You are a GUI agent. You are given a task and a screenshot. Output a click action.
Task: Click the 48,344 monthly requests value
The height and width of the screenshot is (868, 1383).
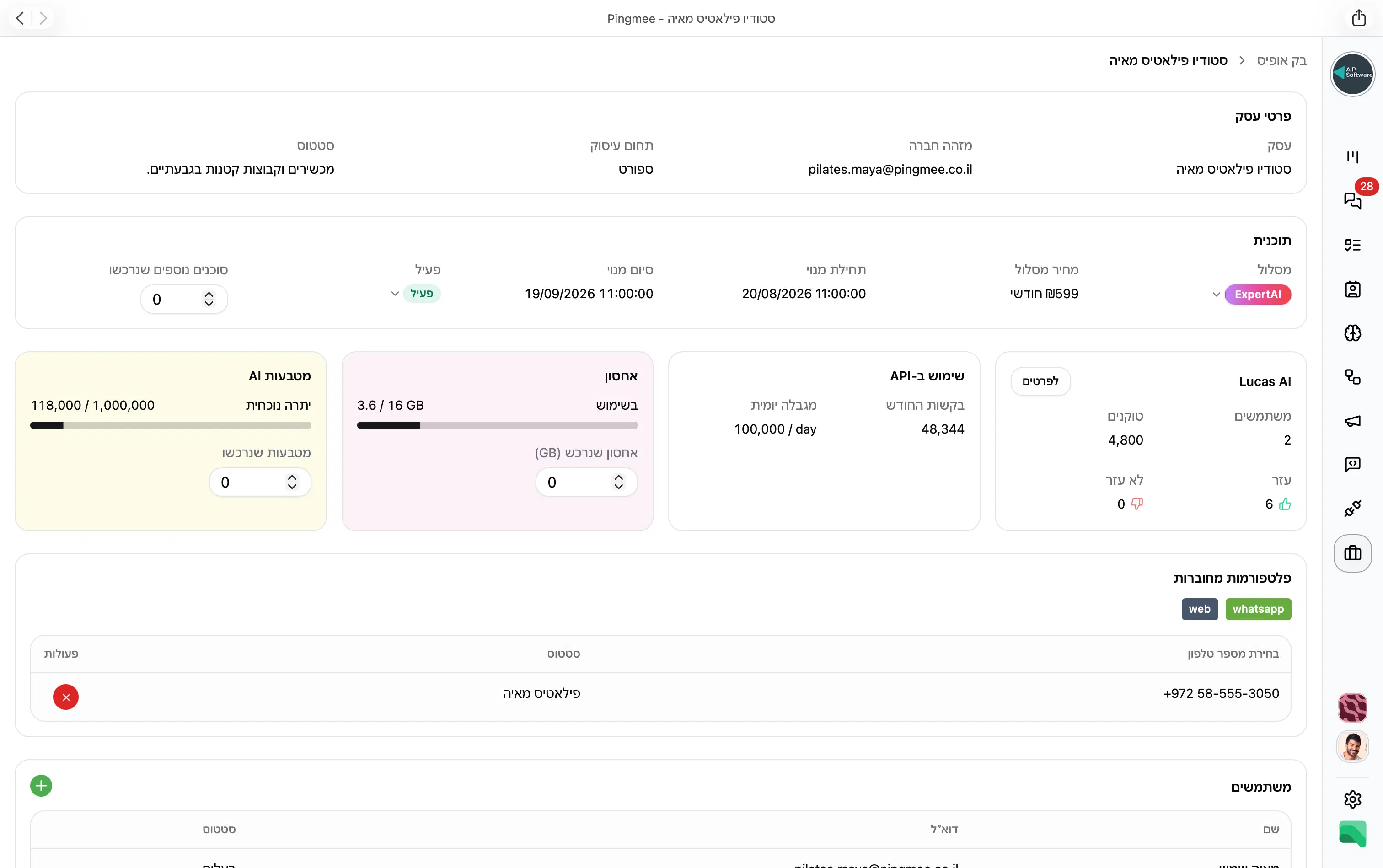943,429
